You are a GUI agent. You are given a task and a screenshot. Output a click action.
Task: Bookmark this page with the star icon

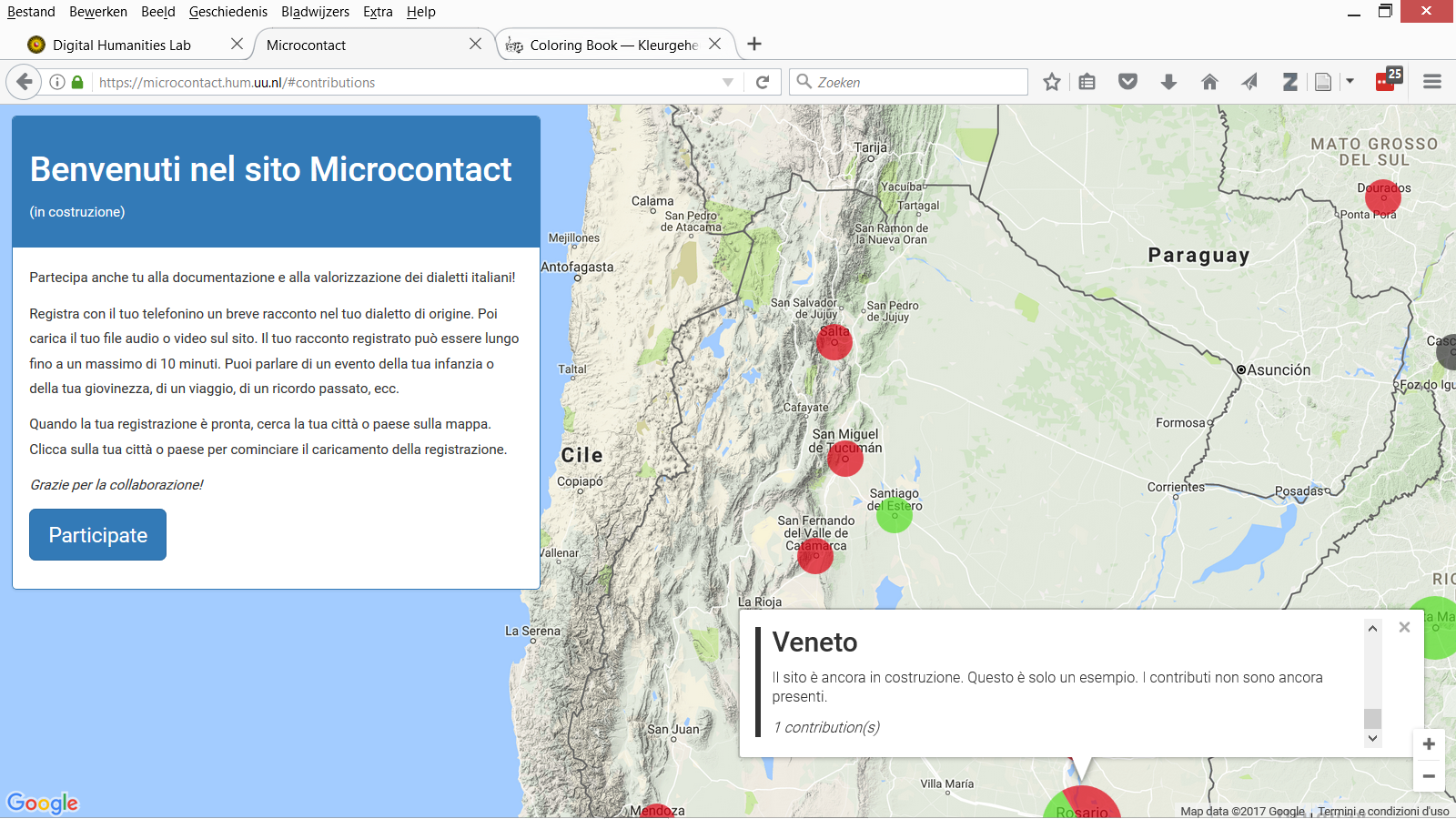point(1052,82)
